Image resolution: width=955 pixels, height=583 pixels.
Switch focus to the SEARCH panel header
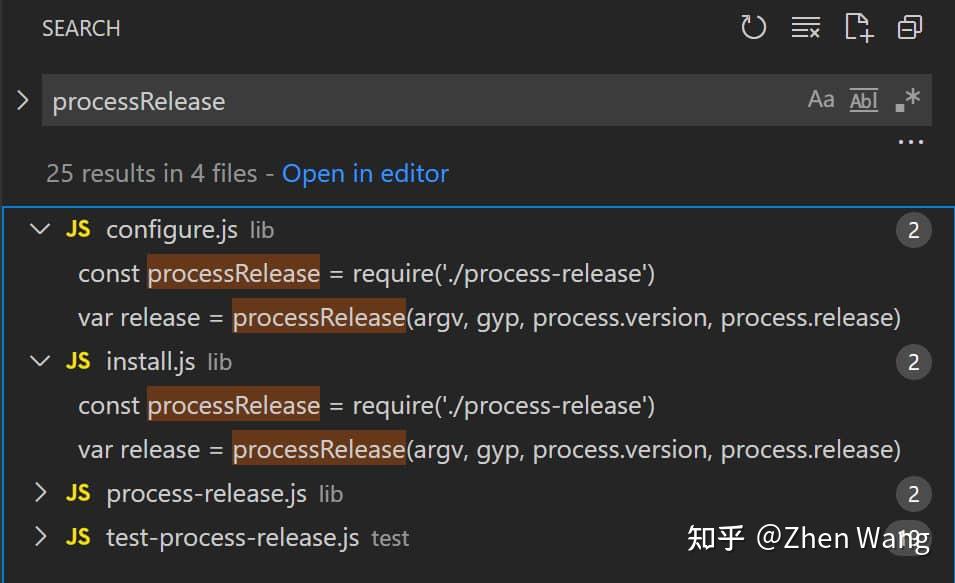(80, 28)
